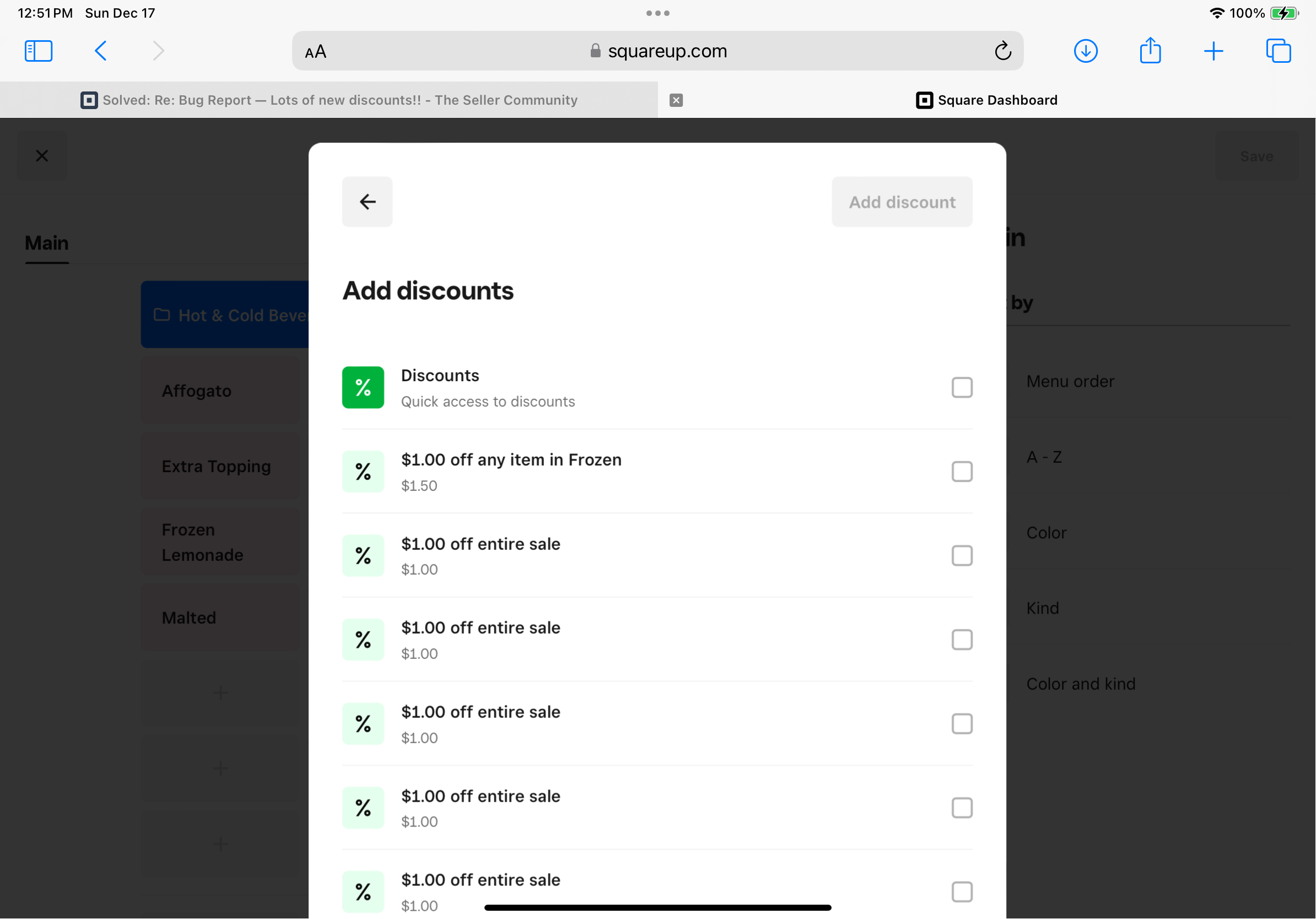1316x919 pixels.
Task: Show all open tabs overview
Action: click(1278, 51)
